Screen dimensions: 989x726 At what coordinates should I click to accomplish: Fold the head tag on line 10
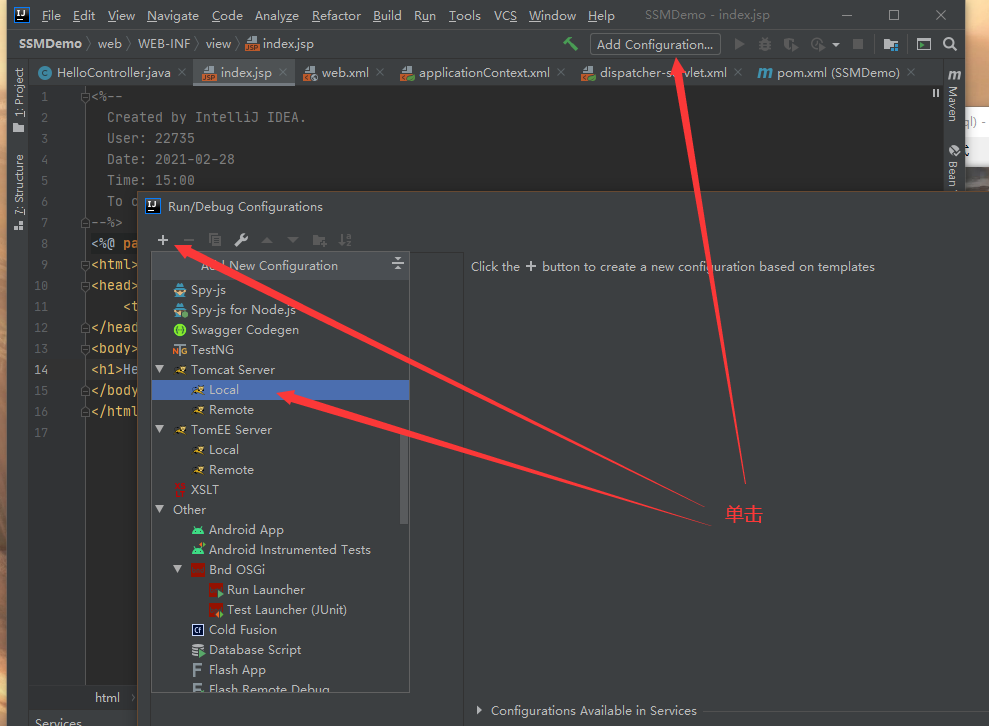coord(85,286)
